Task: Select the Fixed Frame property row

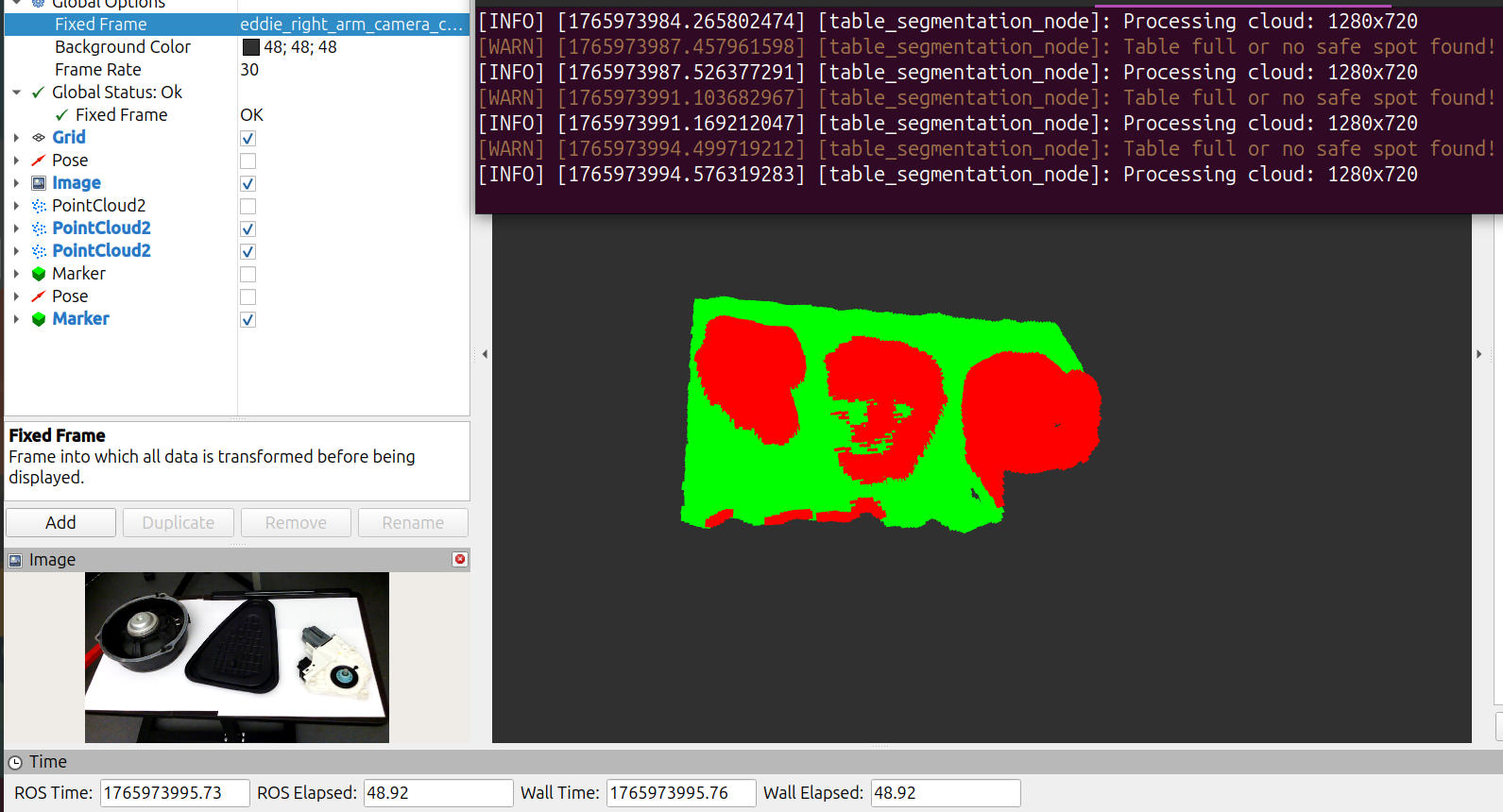Action: coord(236,25)
